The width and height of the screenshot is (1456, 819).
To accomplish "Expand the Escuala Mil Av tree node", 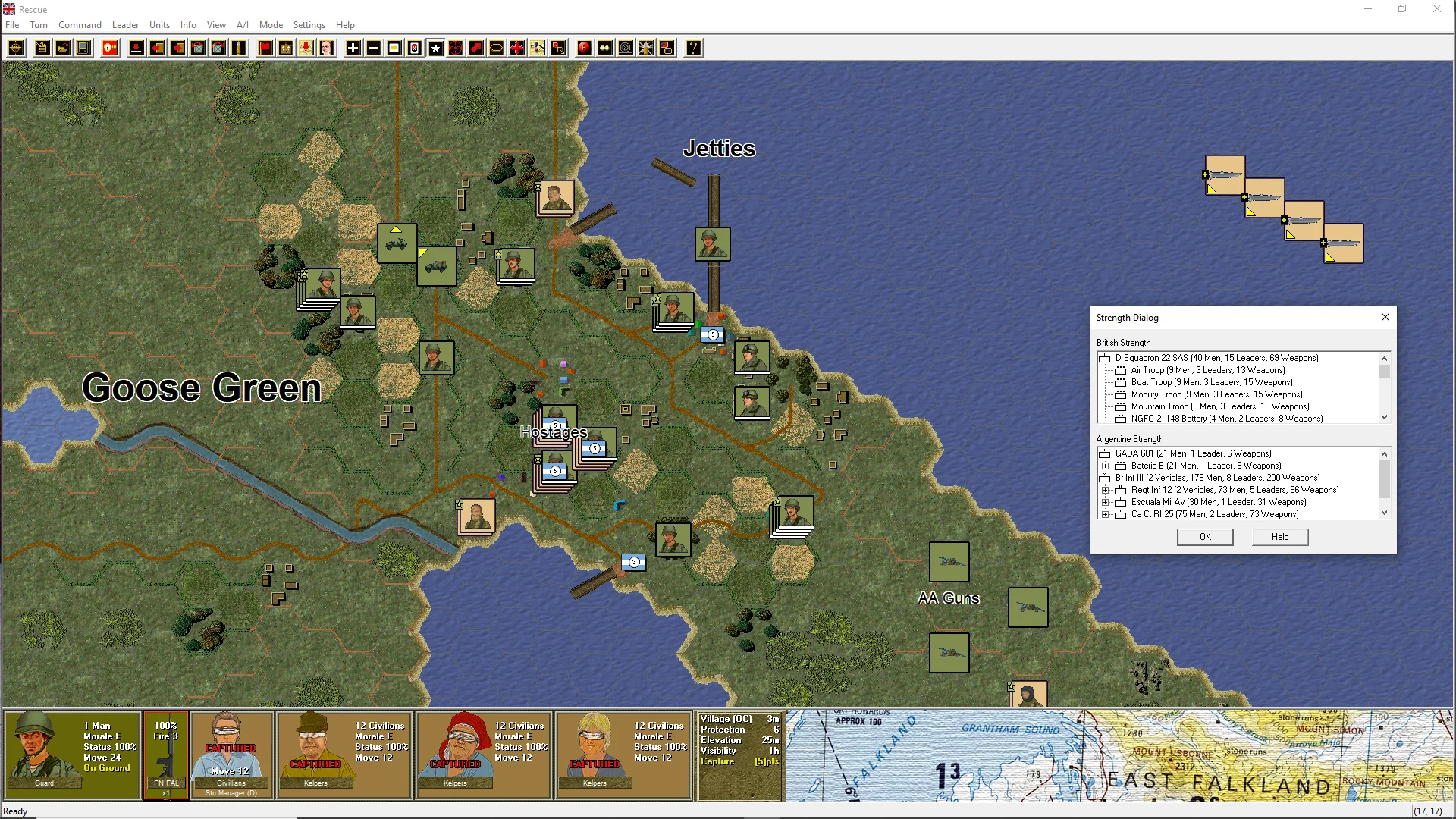I will pos(1105,502).
